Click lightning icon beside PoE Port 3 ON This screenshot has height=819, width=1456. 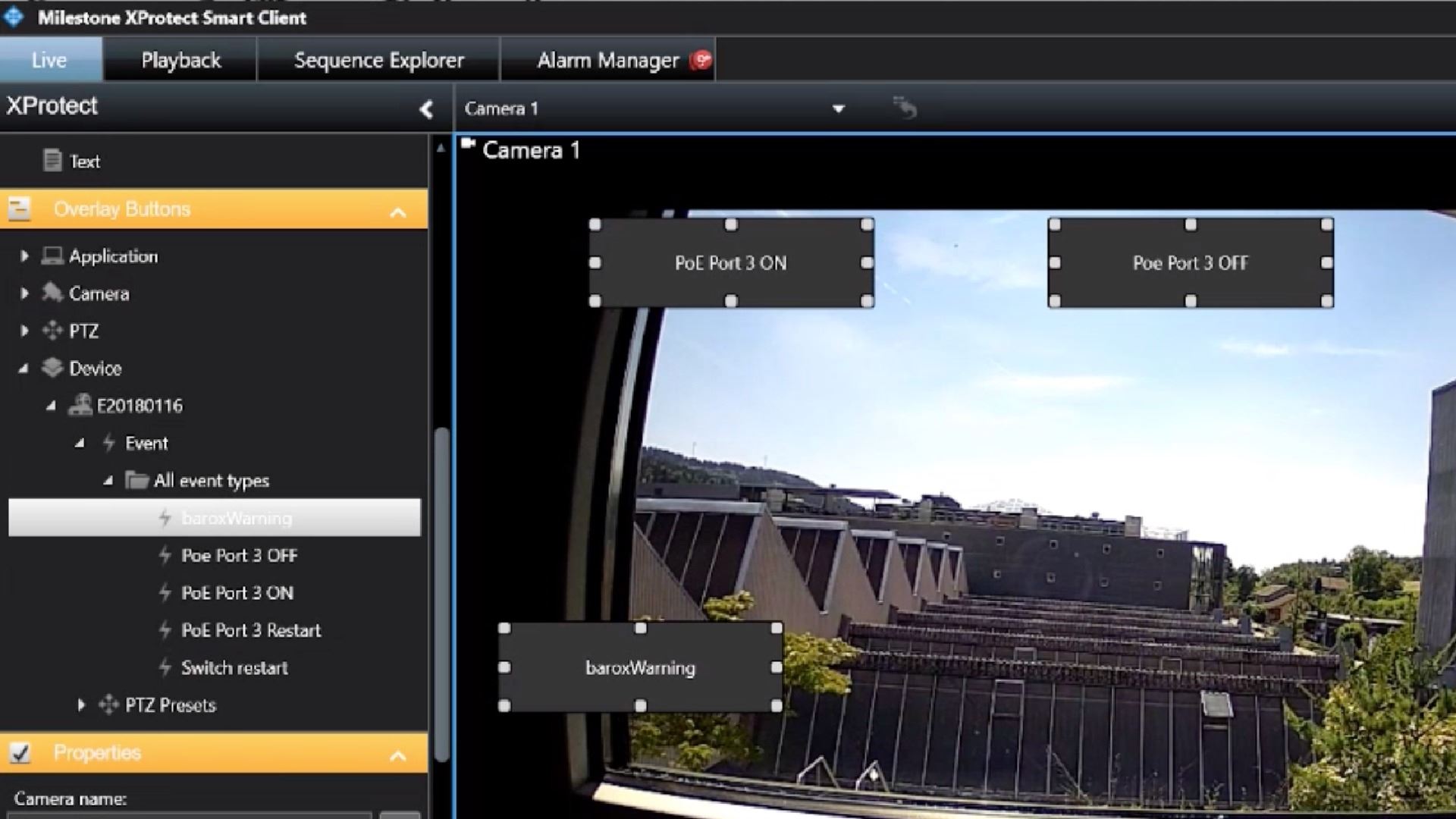165,592
